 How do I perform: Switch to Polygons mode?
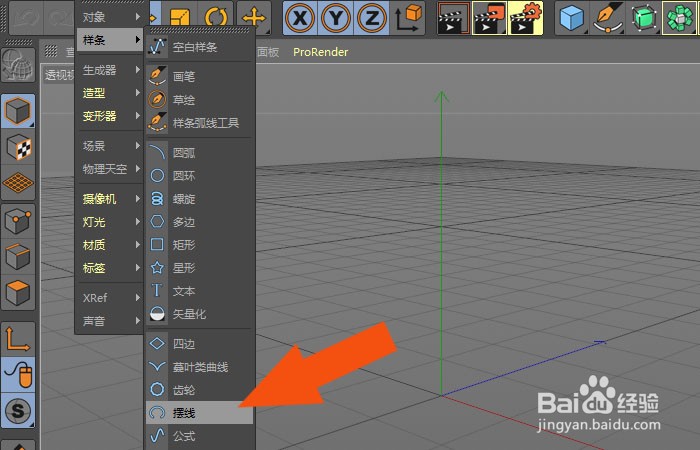18,292
